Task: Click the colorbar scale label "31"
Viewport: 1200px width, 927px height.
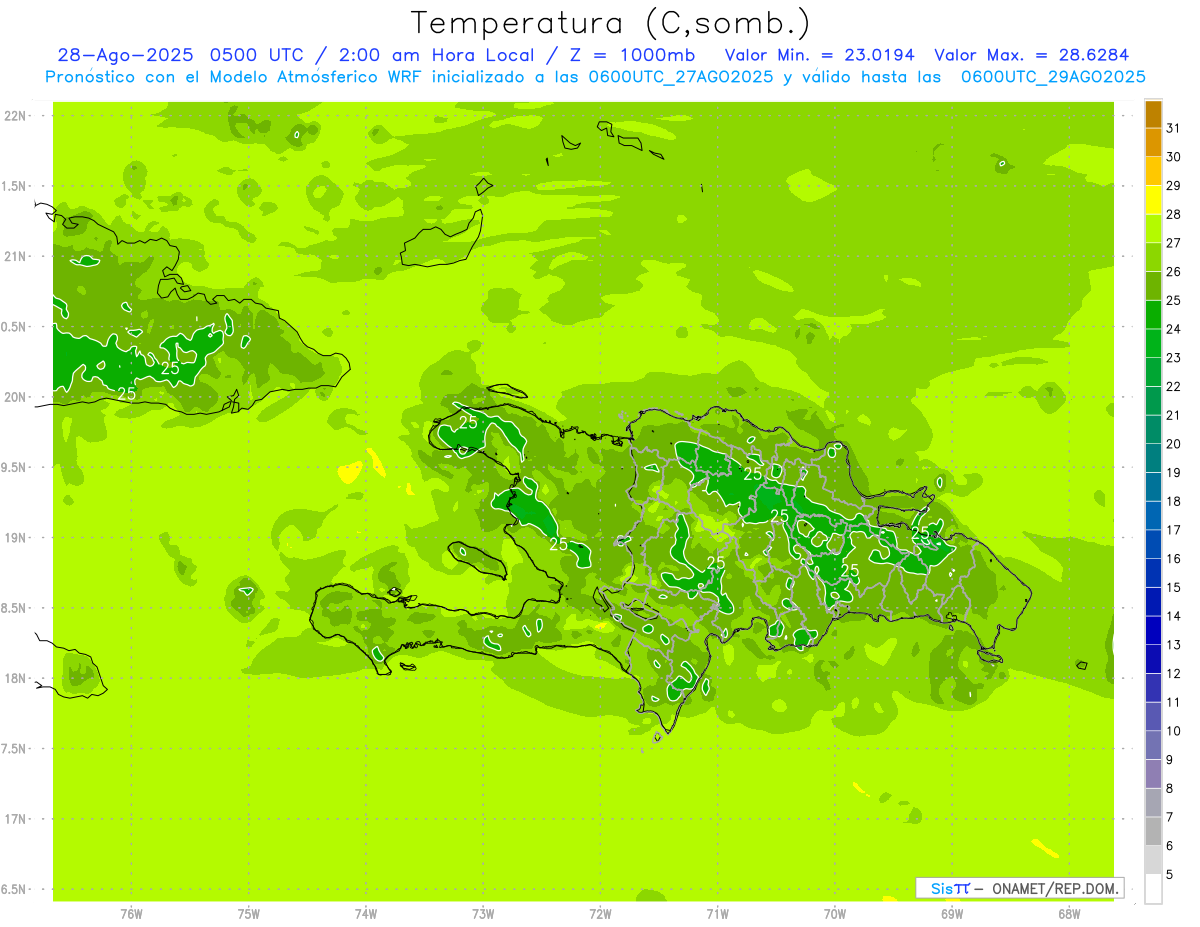Action: pos(1173,128)
